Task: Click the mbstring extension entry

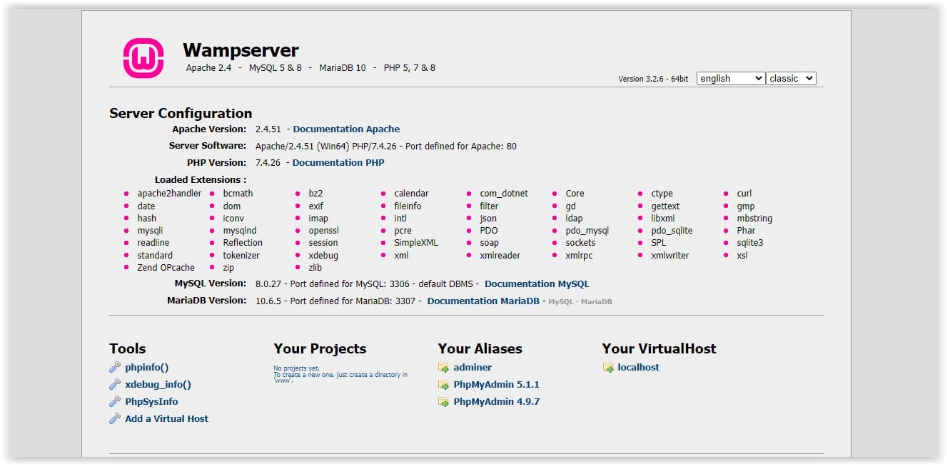Action: 754,219
